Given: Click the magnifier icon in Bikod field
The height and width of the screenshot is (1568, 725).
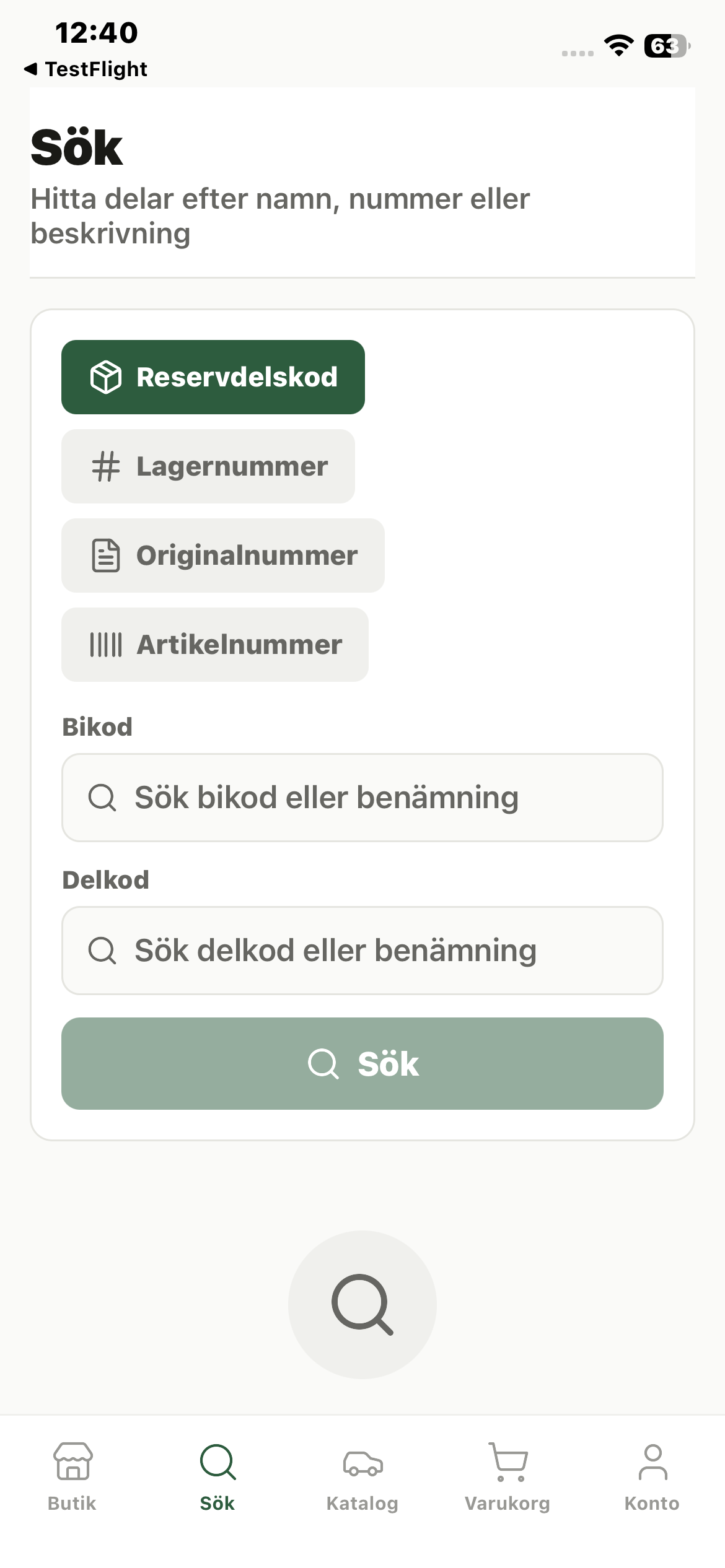Looking at the screenshot, I should [x=102, y=798].
